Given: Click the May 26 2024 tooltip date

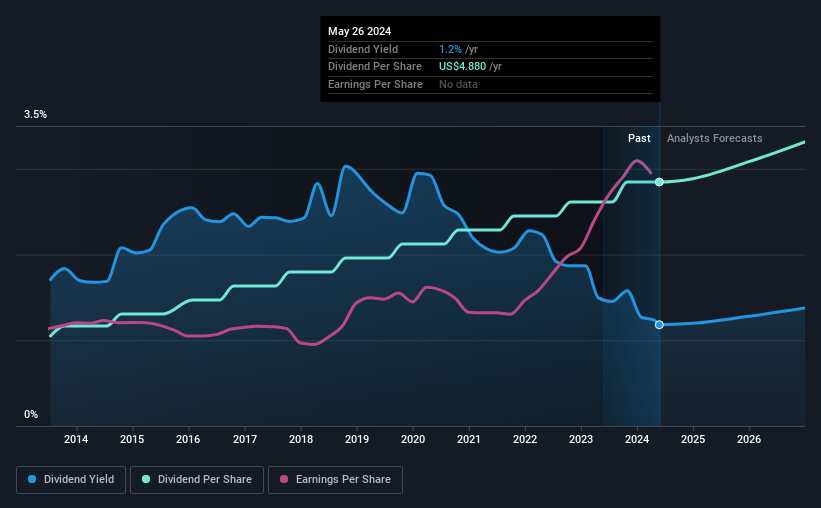Looking at the screenshot, I should (359, 31).
